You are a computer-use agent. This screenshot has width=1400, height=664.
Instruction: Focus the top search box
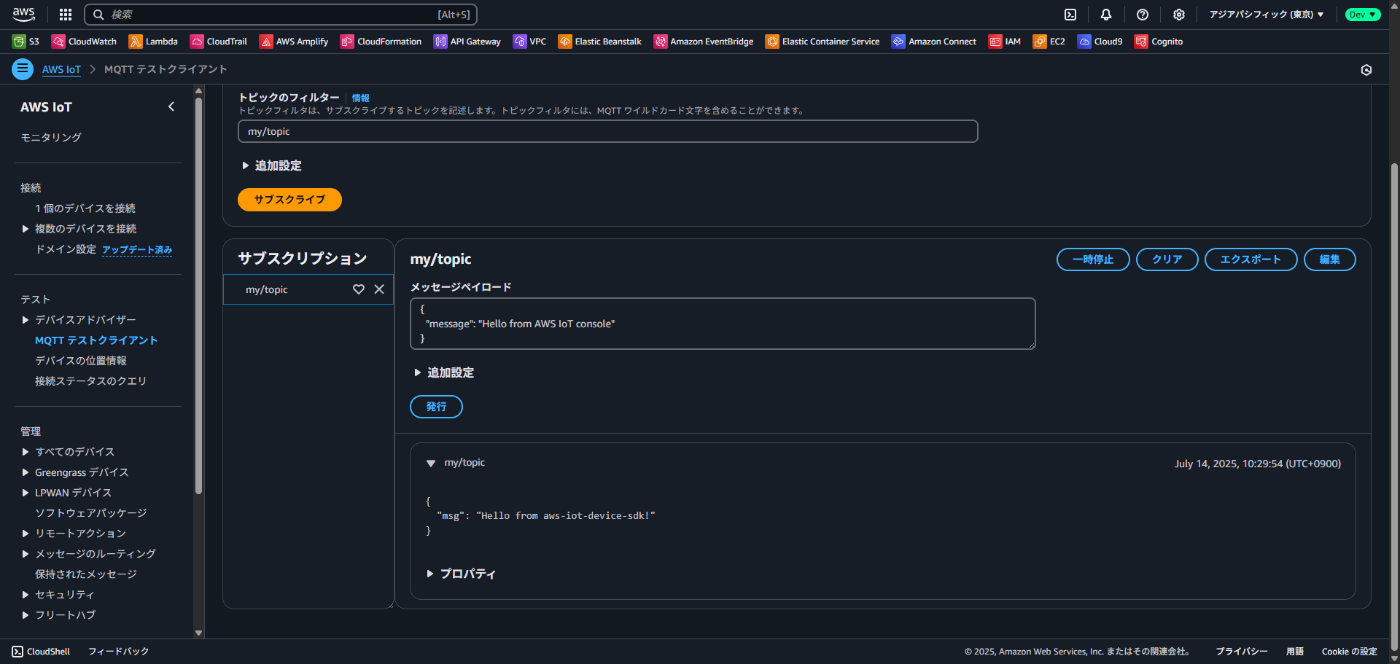click(280, 15)
